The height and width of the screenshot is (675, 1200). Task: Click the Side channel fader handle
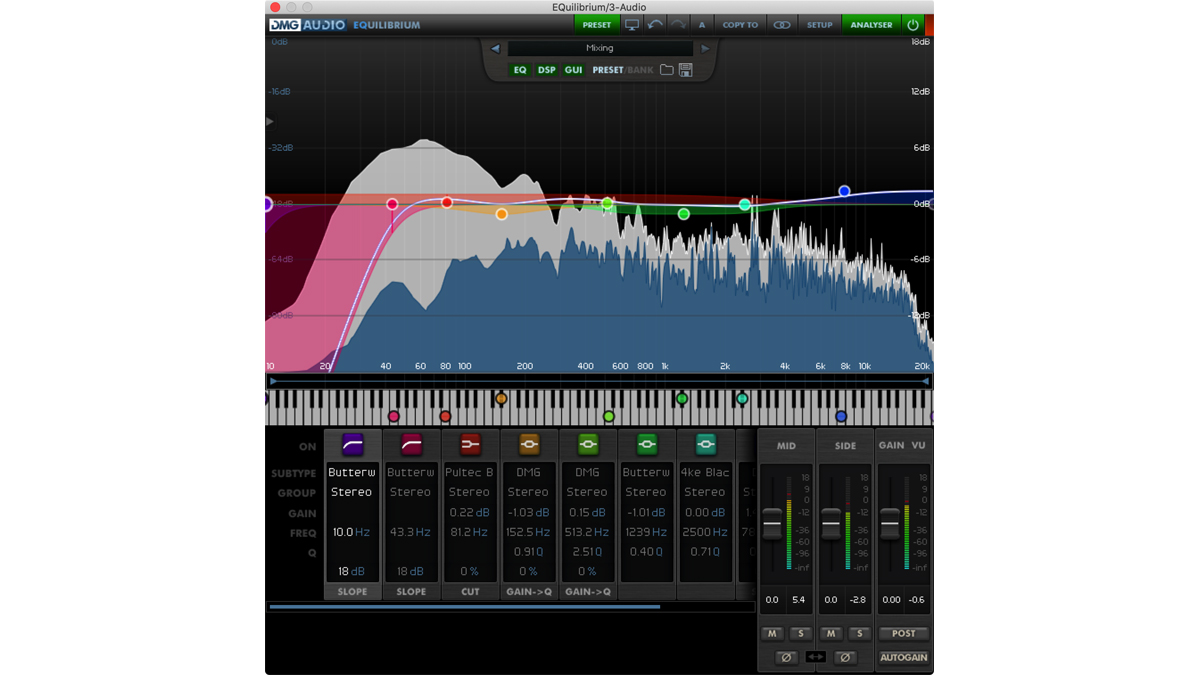(831, 524)
